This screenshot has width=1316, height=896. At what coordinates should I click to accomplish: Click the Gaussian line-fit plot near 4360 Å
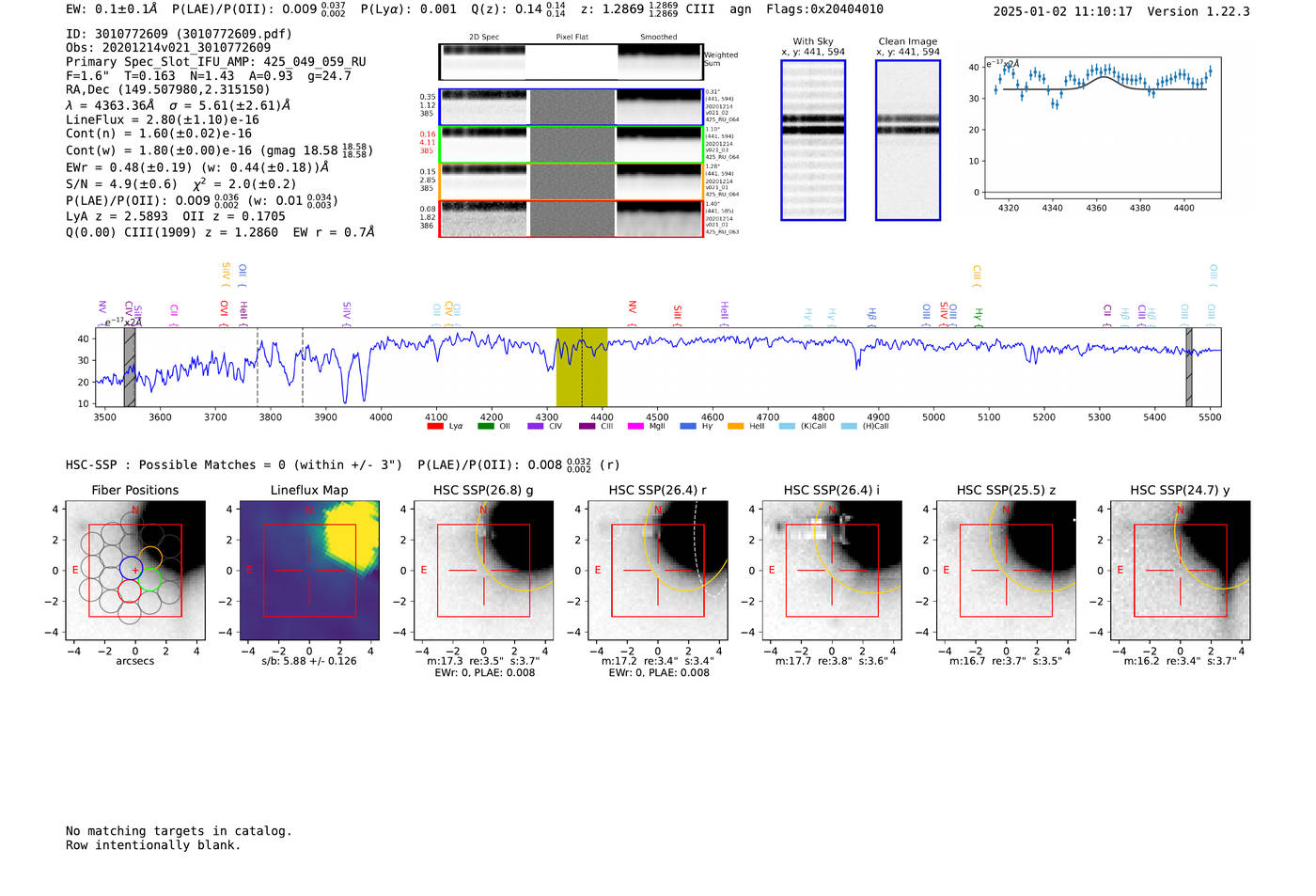[1102, 130]
